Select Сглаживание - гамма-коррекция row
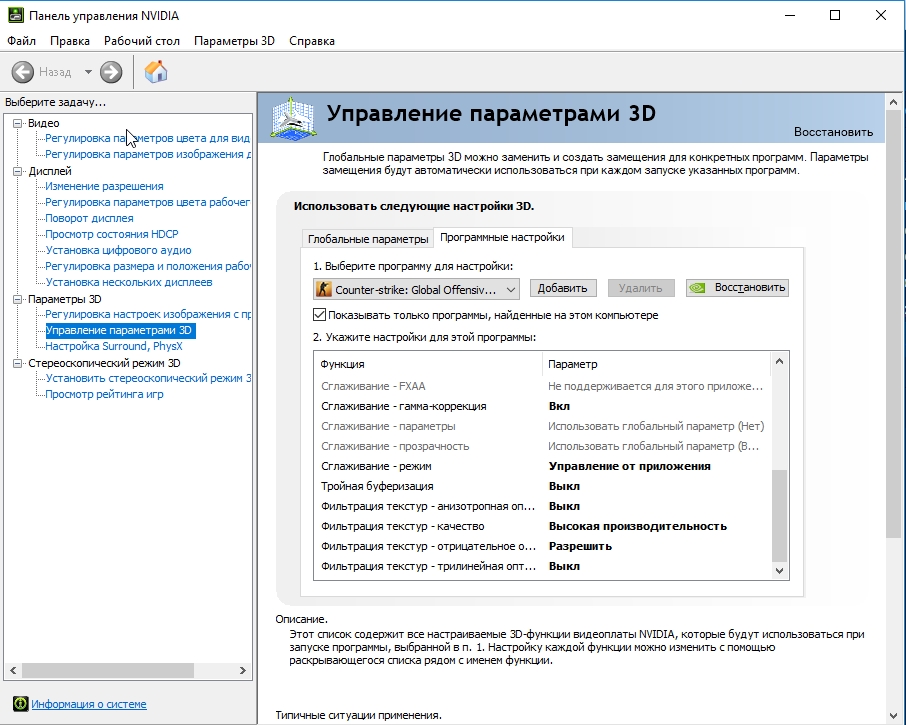 point(542,406)
